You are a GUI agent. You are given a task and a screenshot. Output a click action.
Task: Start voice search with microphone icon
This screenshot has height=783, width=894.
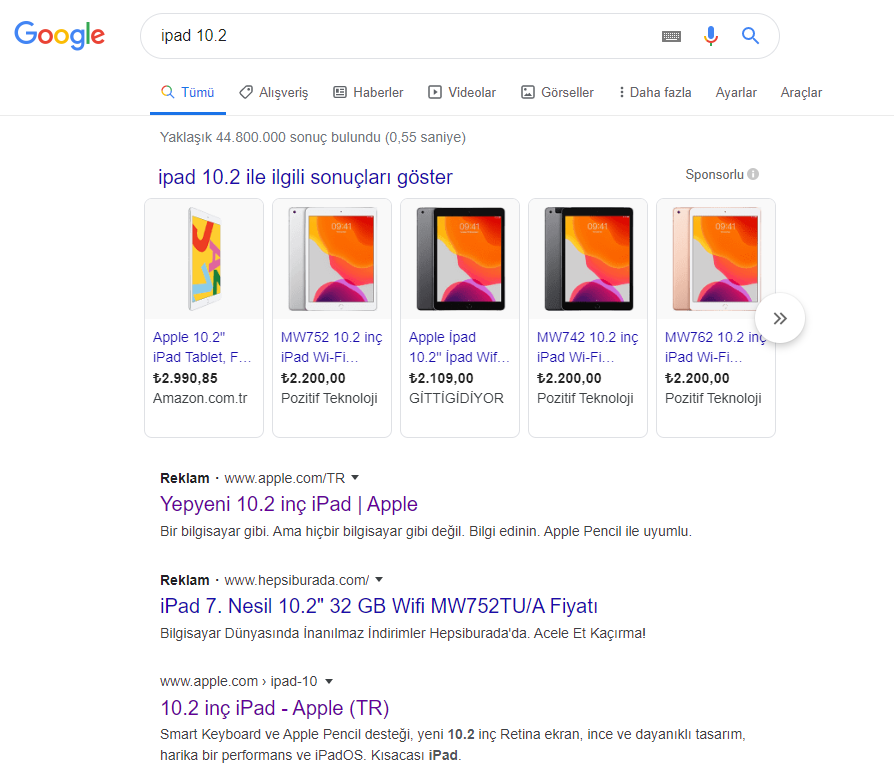click(710, 36)
